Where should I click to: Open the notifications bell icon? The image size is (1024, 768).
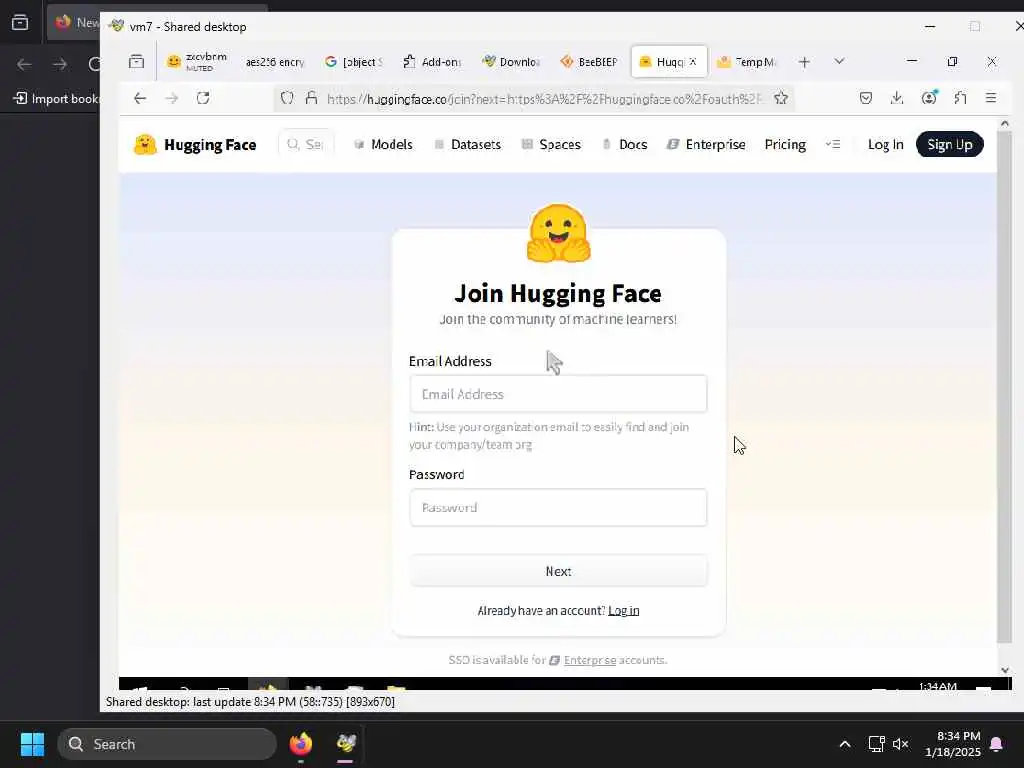[997, 744]
